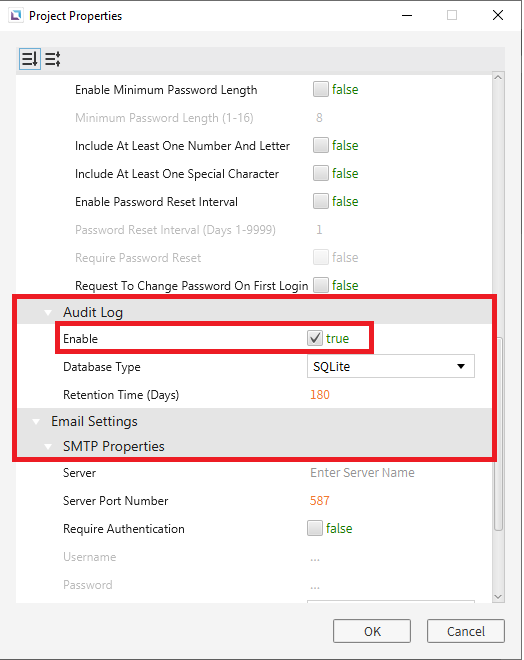Screen dimensions: 524x660
Task: Click the scrollbar down arrow
Action: click(x=498, y=596)
